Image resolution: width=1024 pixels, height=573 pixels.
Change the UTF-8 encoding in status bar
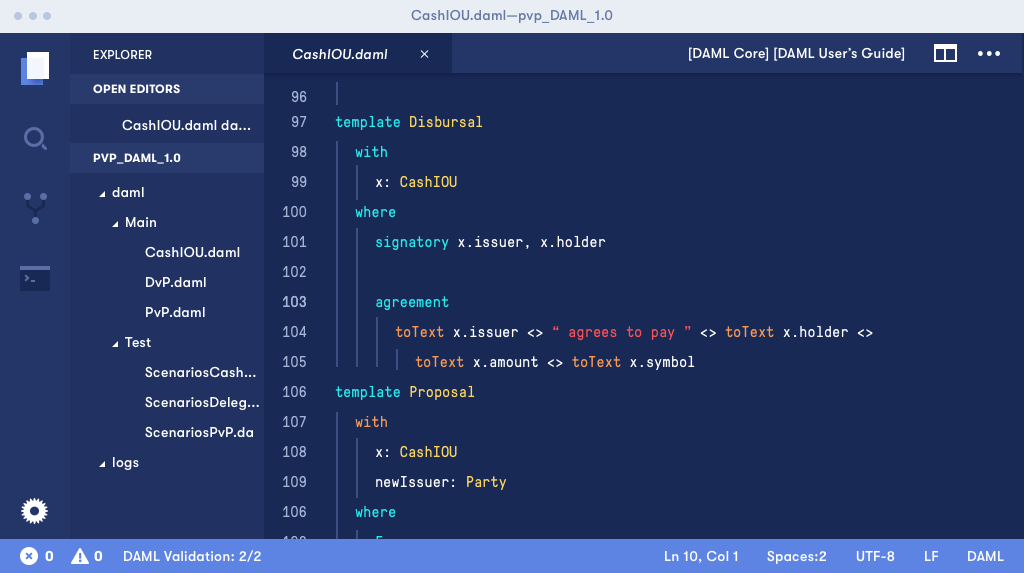coord(875,556)
